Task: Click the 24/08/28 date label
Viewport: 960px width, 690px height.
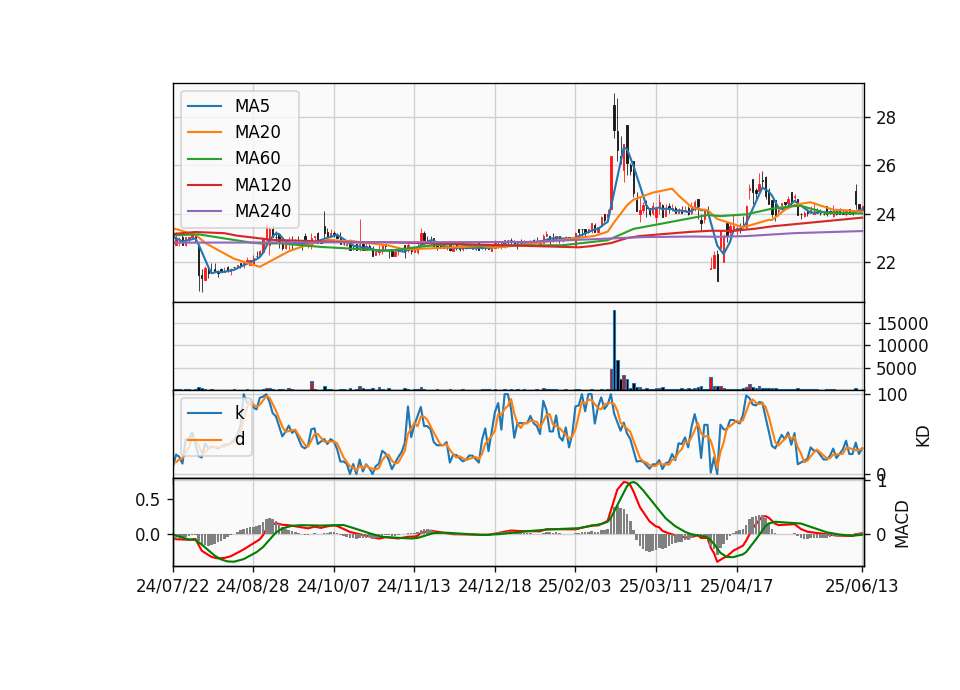Action: pos(253,586)
